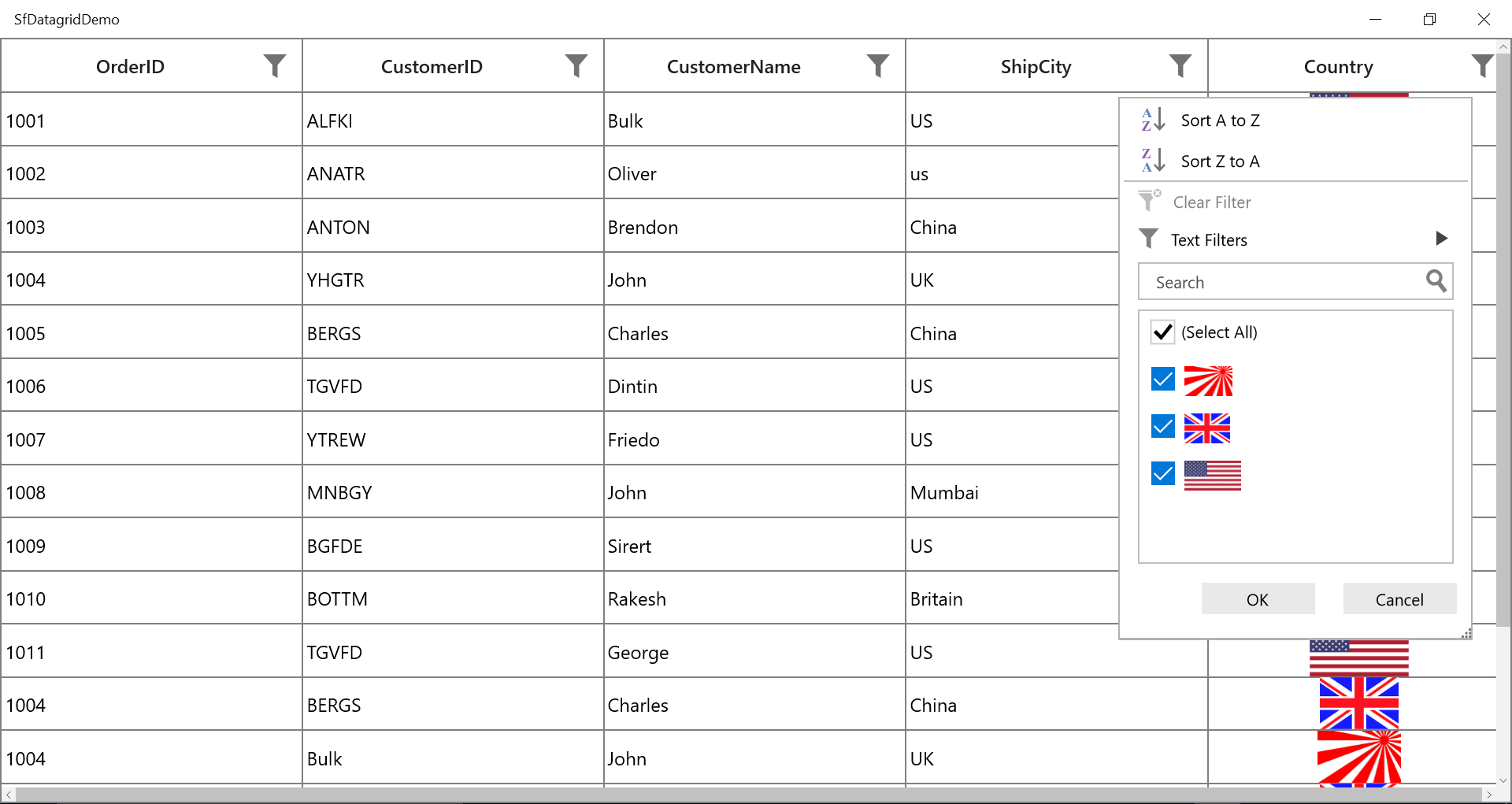Select the YHGTR customer cell
Viewport: 1512px width, 804px height.
pyautogui.click(x=453, y=279)
